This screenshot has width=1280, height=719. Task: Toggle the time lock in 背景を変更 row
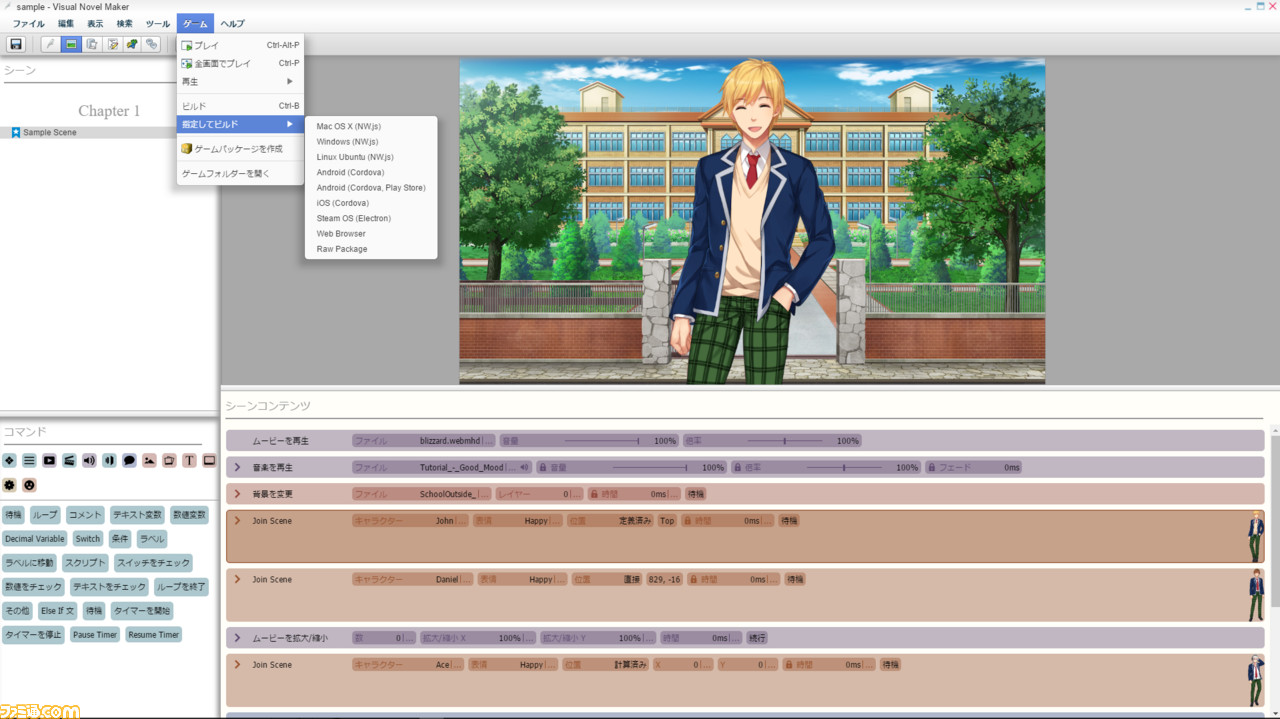[x=594, y=494]
